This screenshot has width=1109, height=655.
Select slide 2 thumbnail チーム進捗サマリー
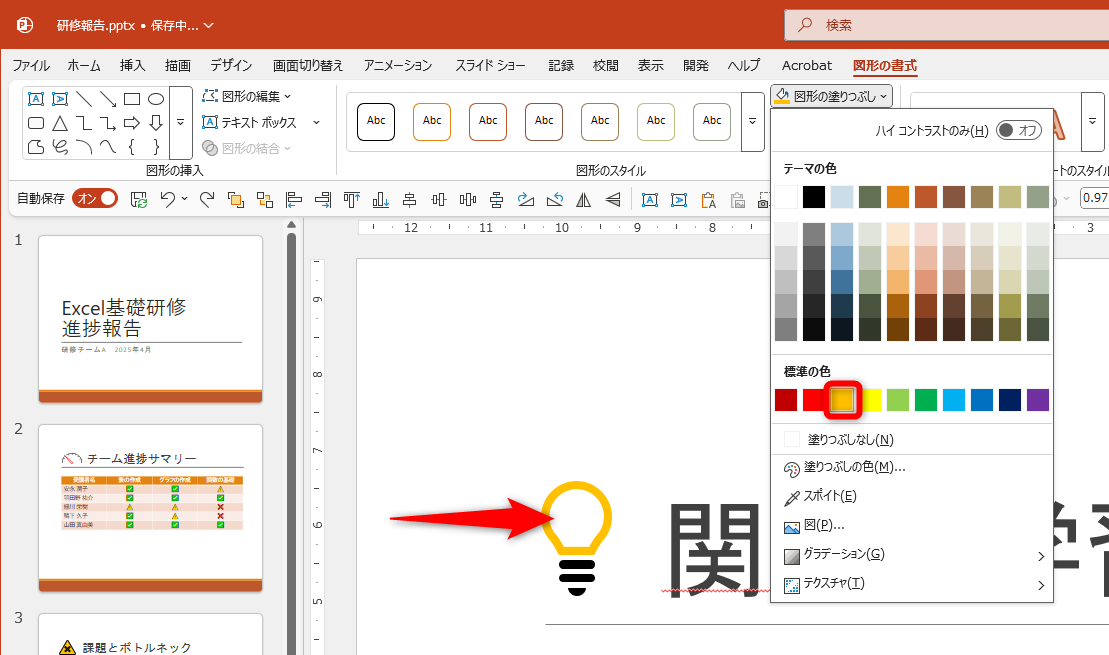click(x=151, y=508)
